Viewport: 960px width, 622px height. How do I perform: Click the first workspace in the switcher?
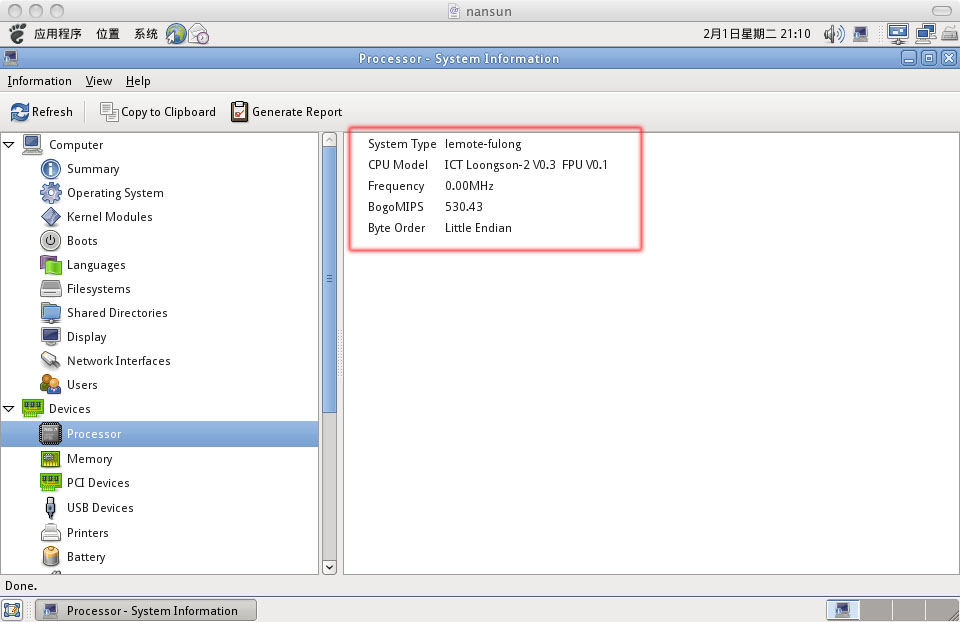(842, 610)
